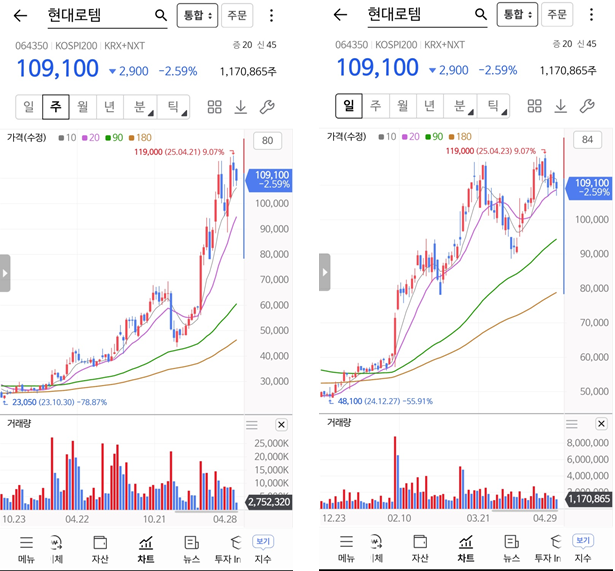This screenshot has width=615, height=571.
Task: Expand the 분 minute dropdown in the left screen
Action: (140, 107)
